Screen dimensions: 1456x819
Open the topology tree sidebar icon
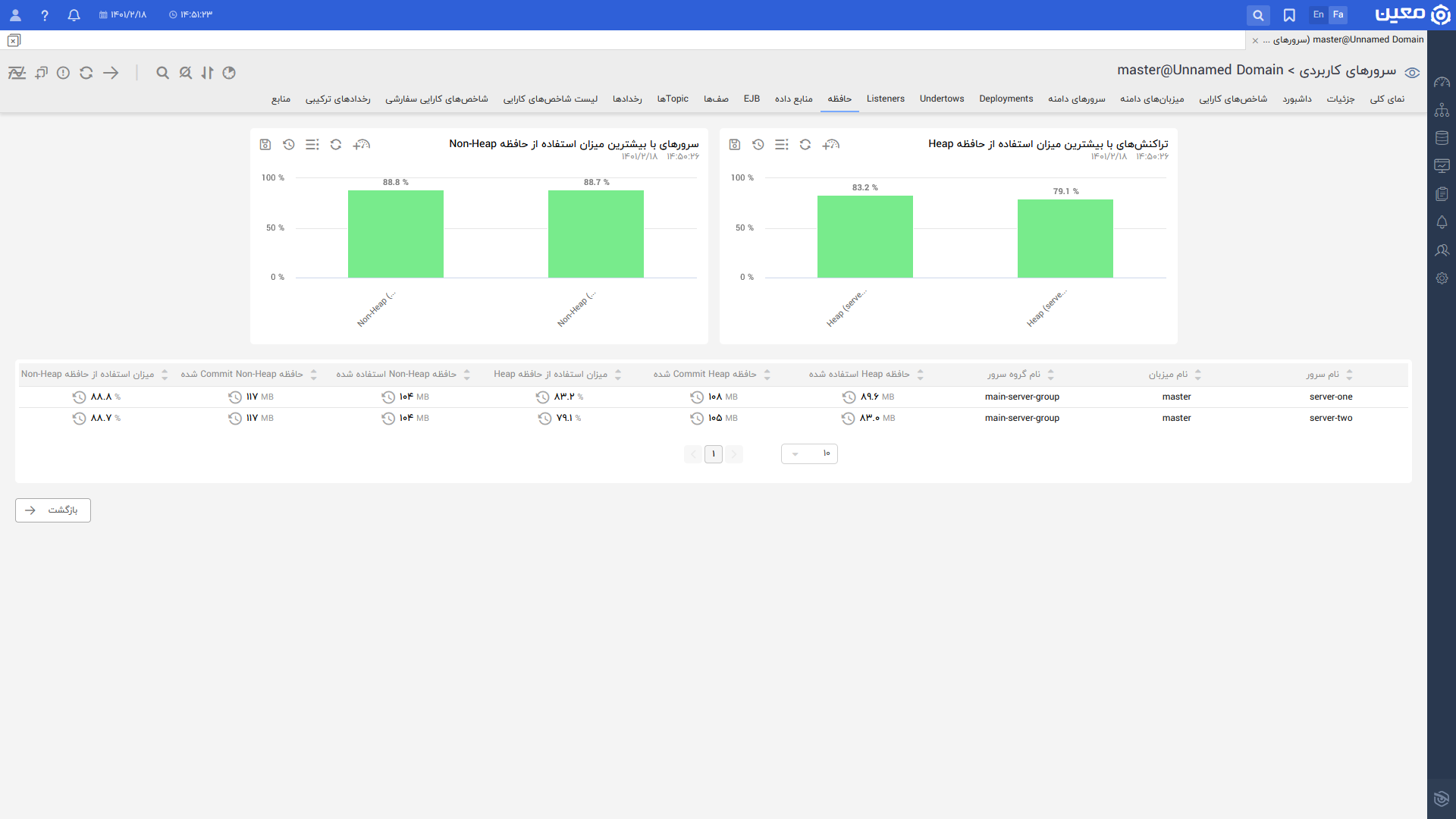click(x=1442, y=110)
